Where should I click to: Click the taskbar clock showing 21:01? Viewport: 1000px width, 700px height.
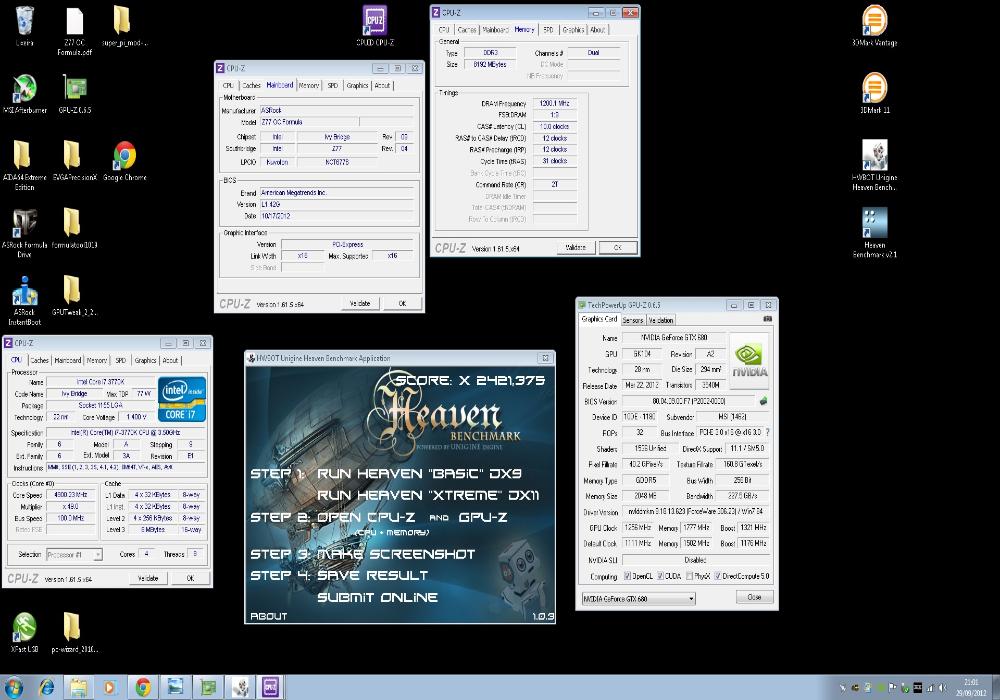971,687
